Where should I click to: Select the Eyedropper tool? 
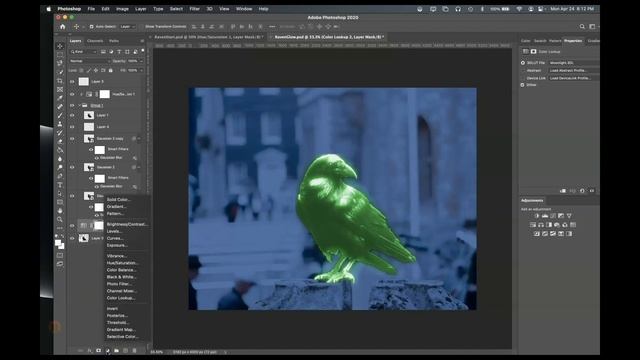click(x=60, y=98)
